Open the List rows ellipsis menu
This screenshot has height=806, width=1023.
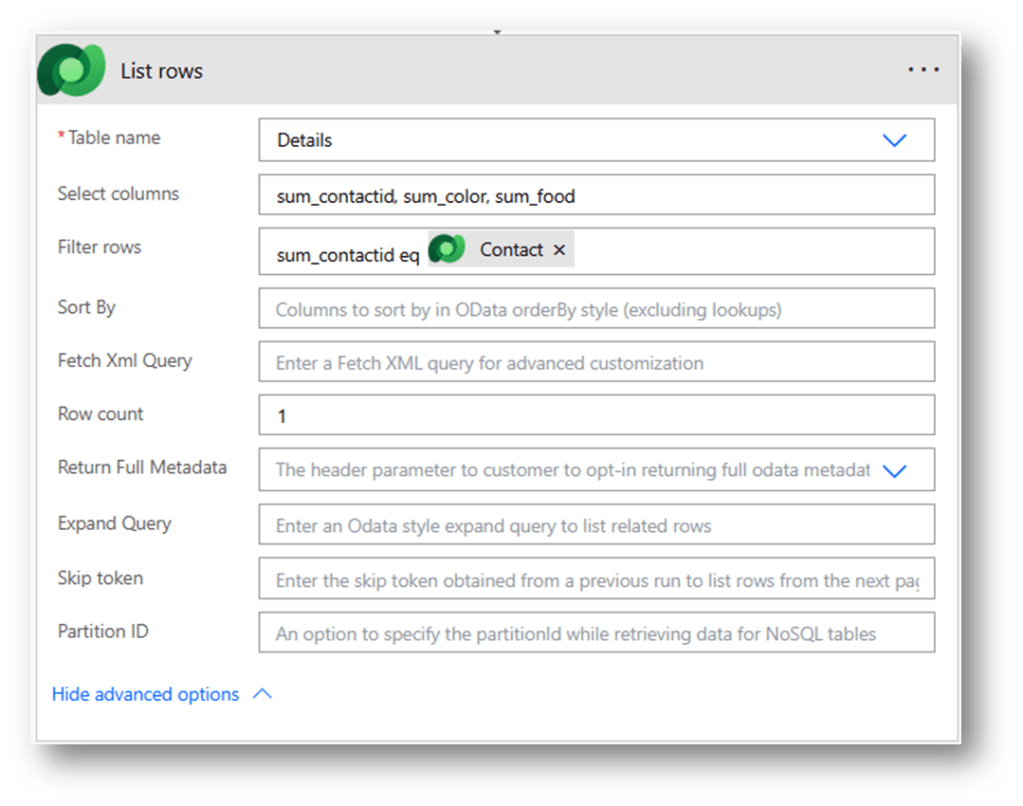[923, 70]
